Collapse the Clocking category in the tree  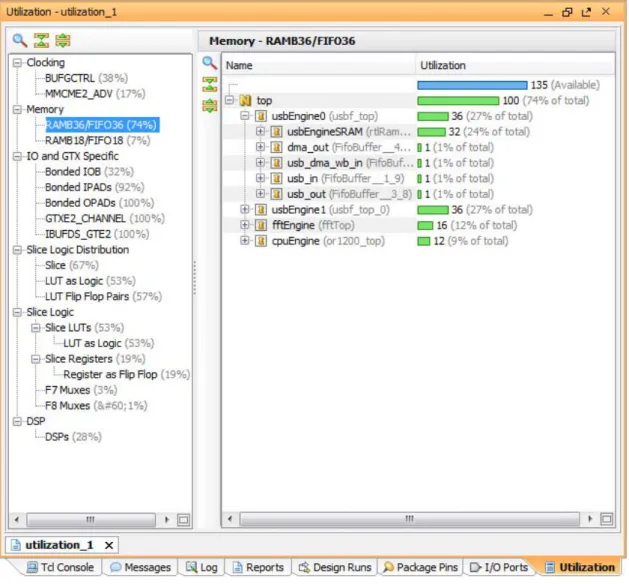tap(17, 63)
